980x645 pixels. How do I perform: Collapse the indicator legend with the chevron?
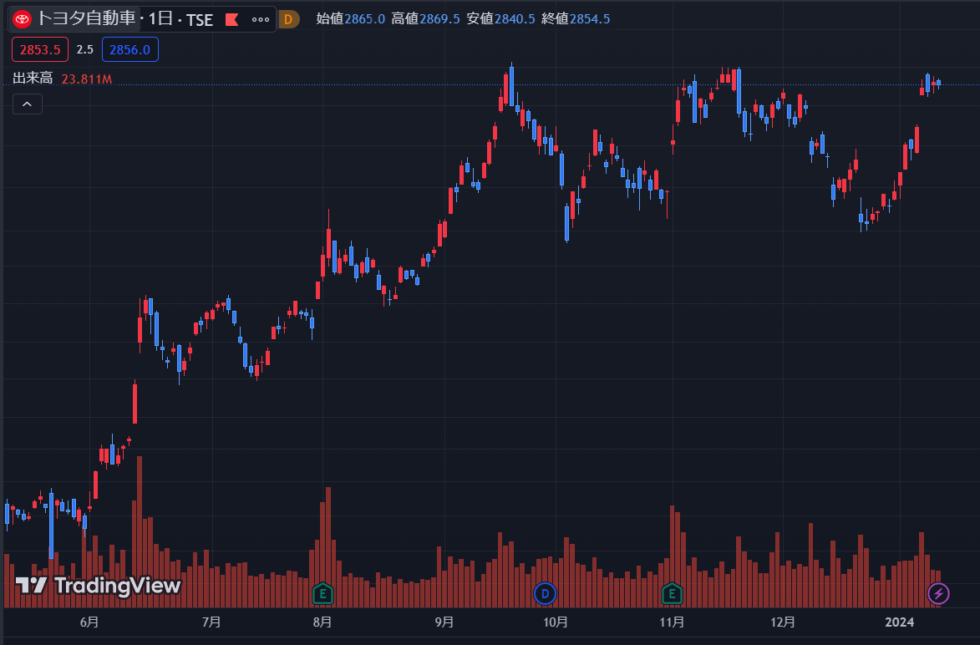pyautogui.click(x=28, y=104)
